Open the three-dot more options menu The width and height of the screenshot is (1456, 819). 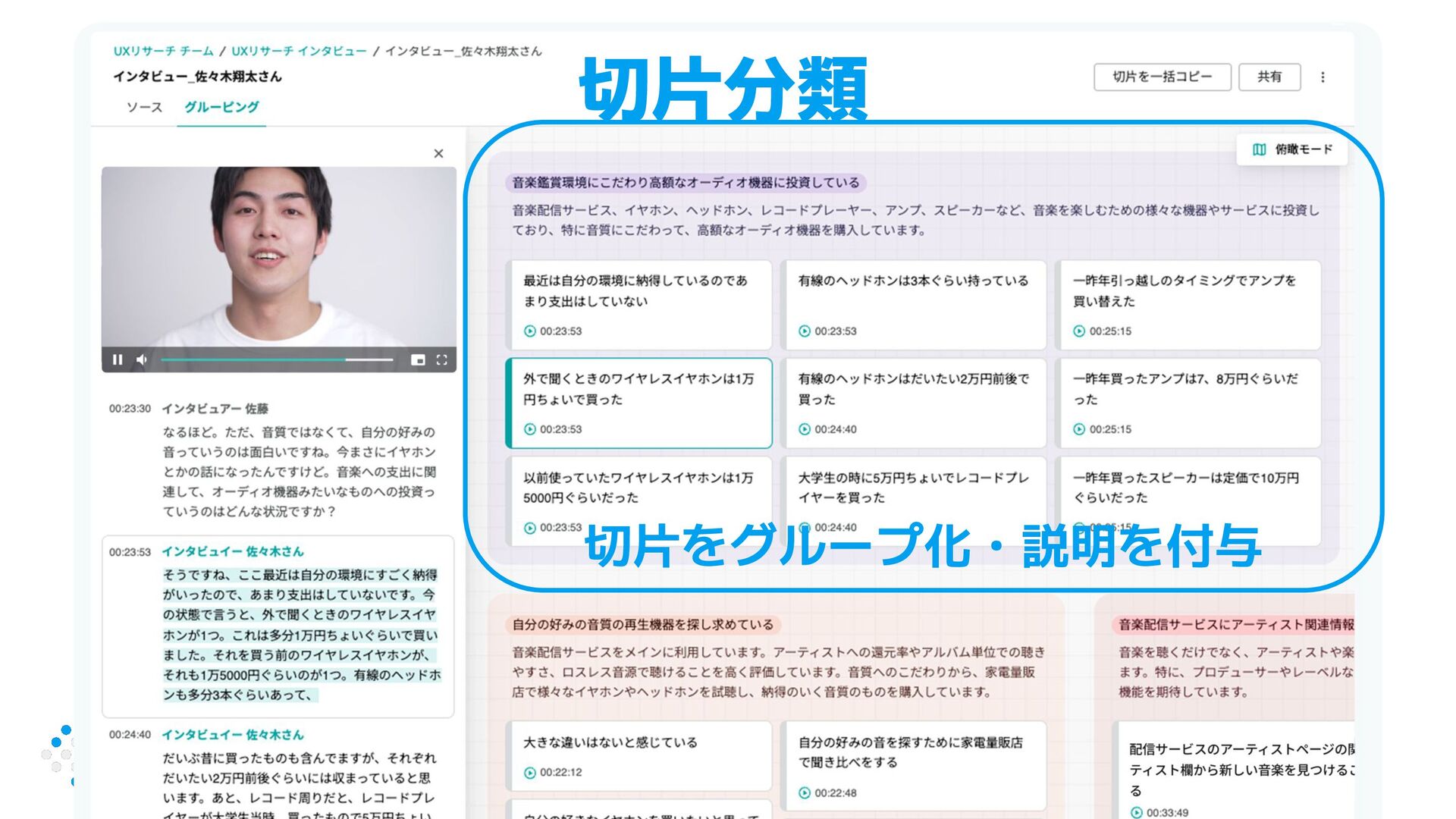[x=1323, y=77]
